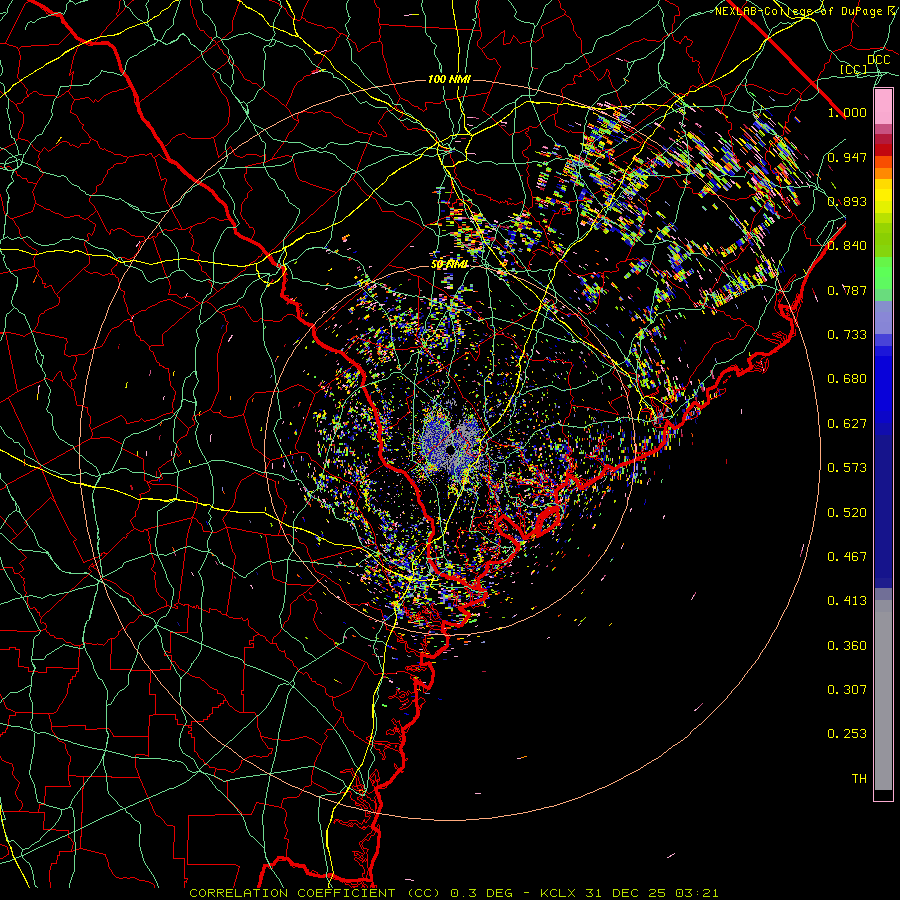Click the 0.253 scale value

pyautogui.click(x=847, y=734)
